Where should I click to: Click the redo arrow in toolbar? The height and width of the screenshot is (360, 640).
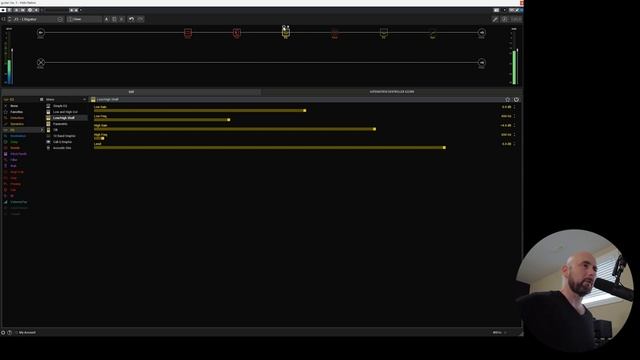140,19
